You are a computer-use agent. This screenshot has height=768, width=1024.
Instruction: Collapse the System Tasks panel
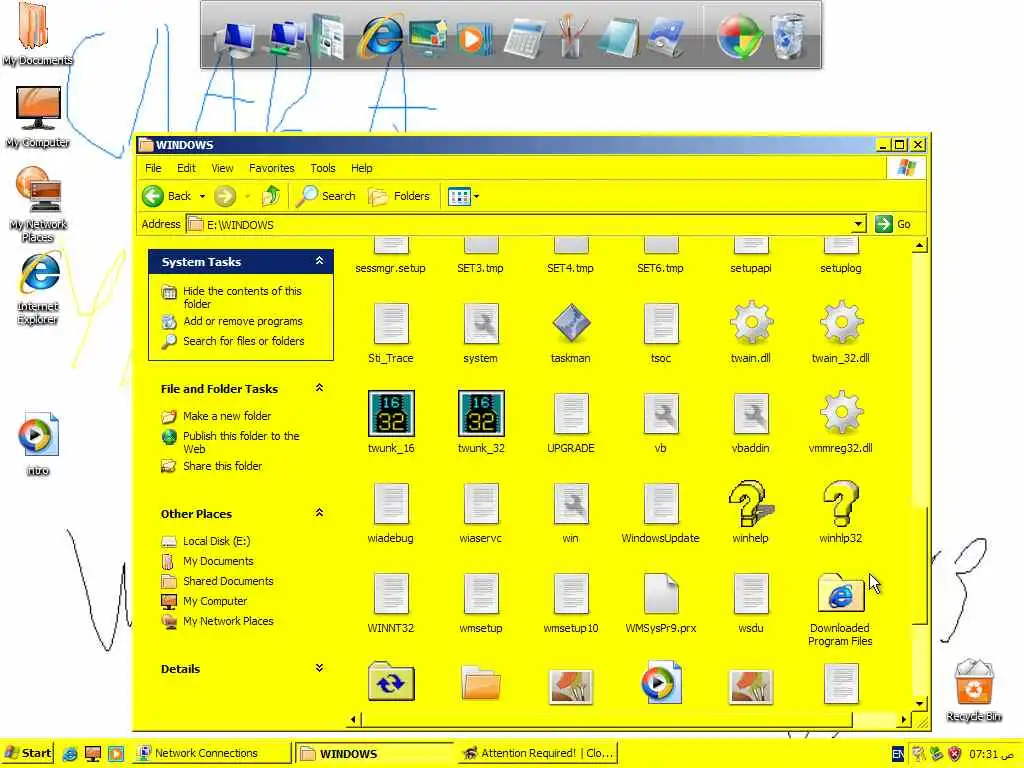(319, 261)
